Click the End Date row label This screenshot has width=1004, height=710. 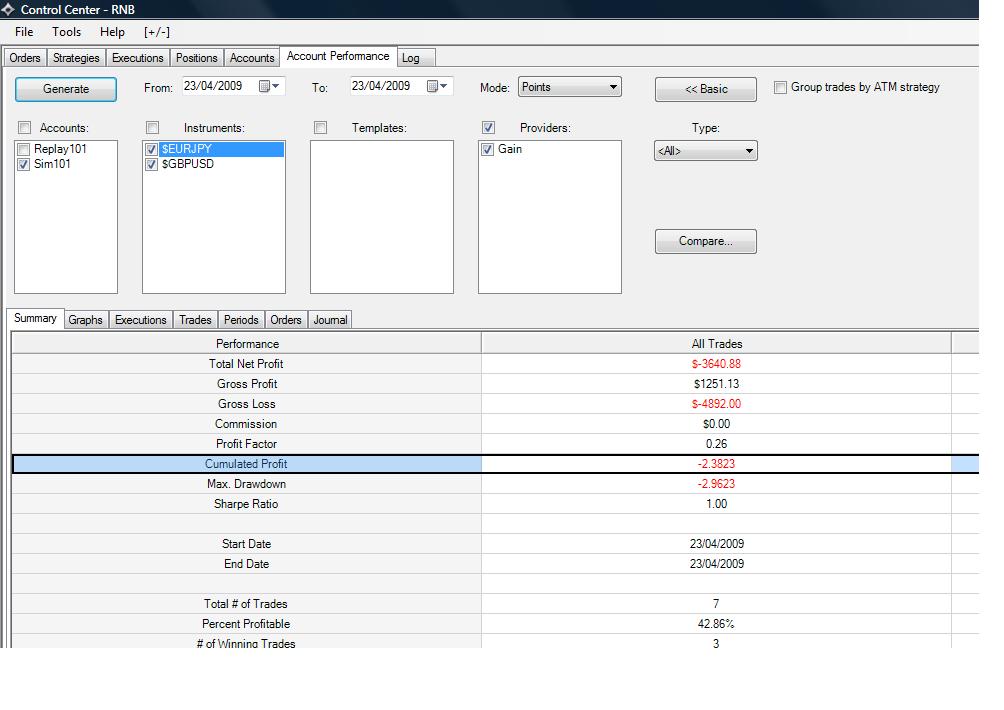(247, 564)
